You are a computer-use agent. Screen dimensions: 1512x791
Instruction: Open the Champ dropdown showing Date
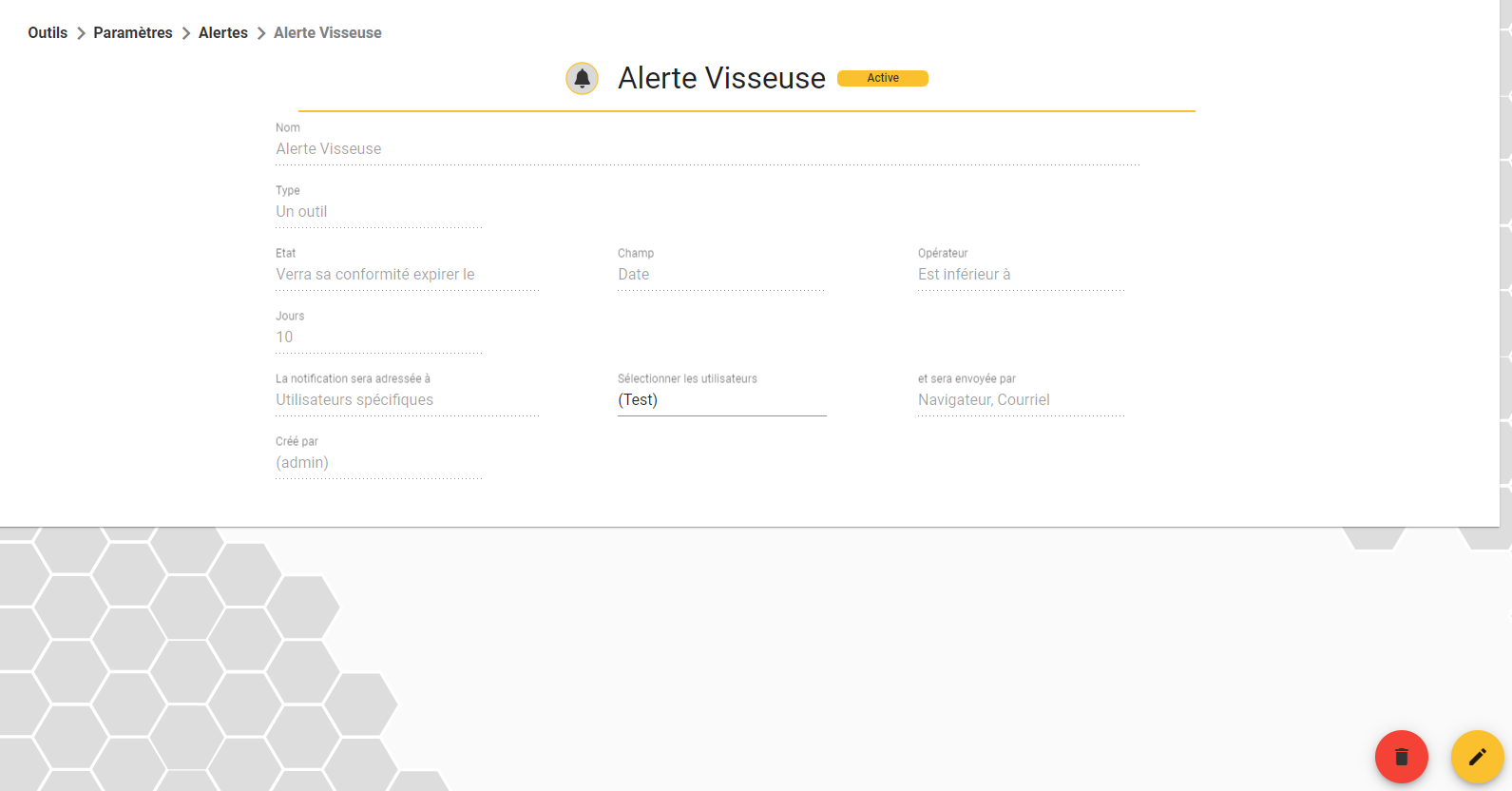[x=721, y=275]
